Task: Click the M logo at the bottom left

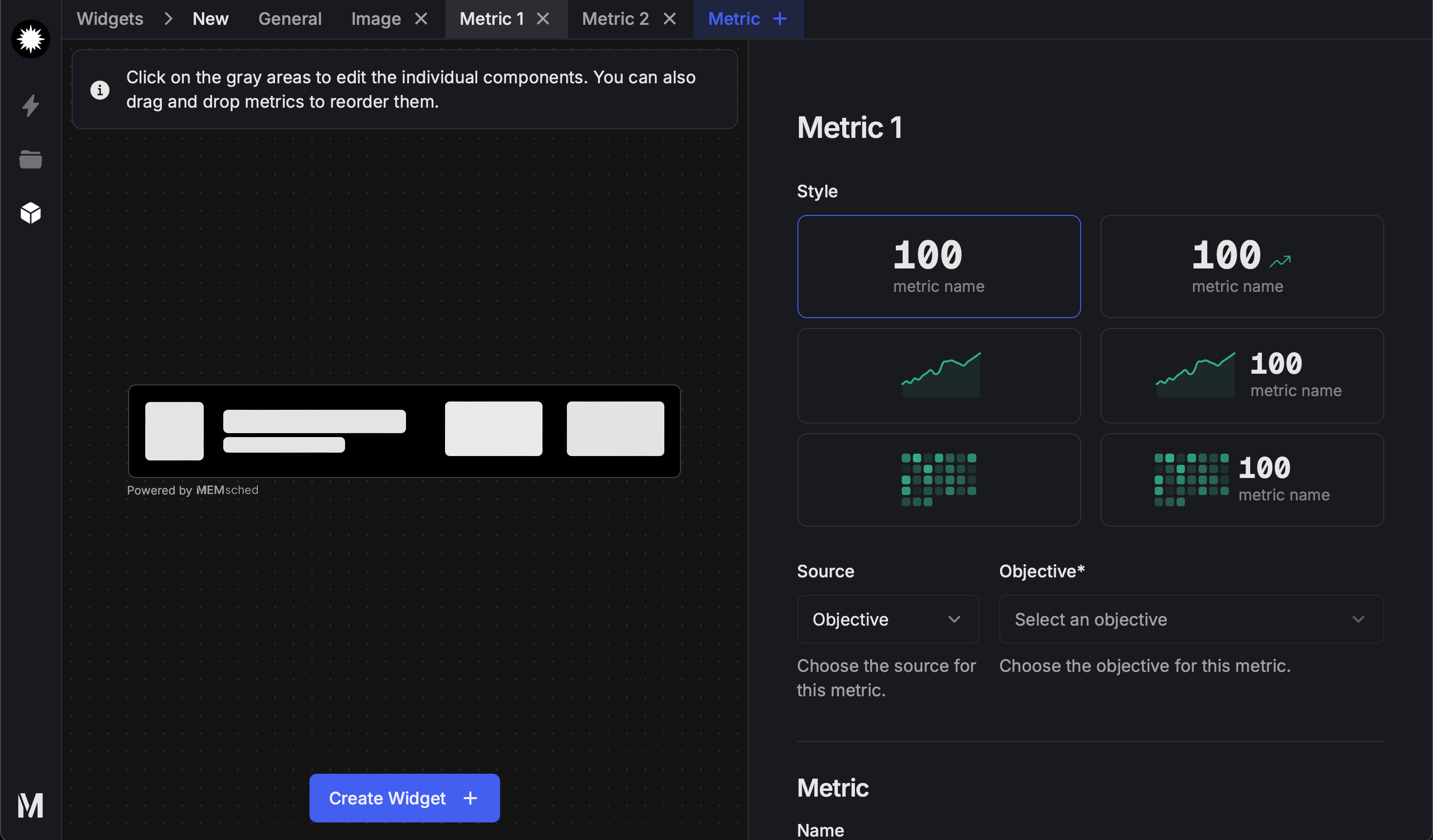Action: [30, 805]
